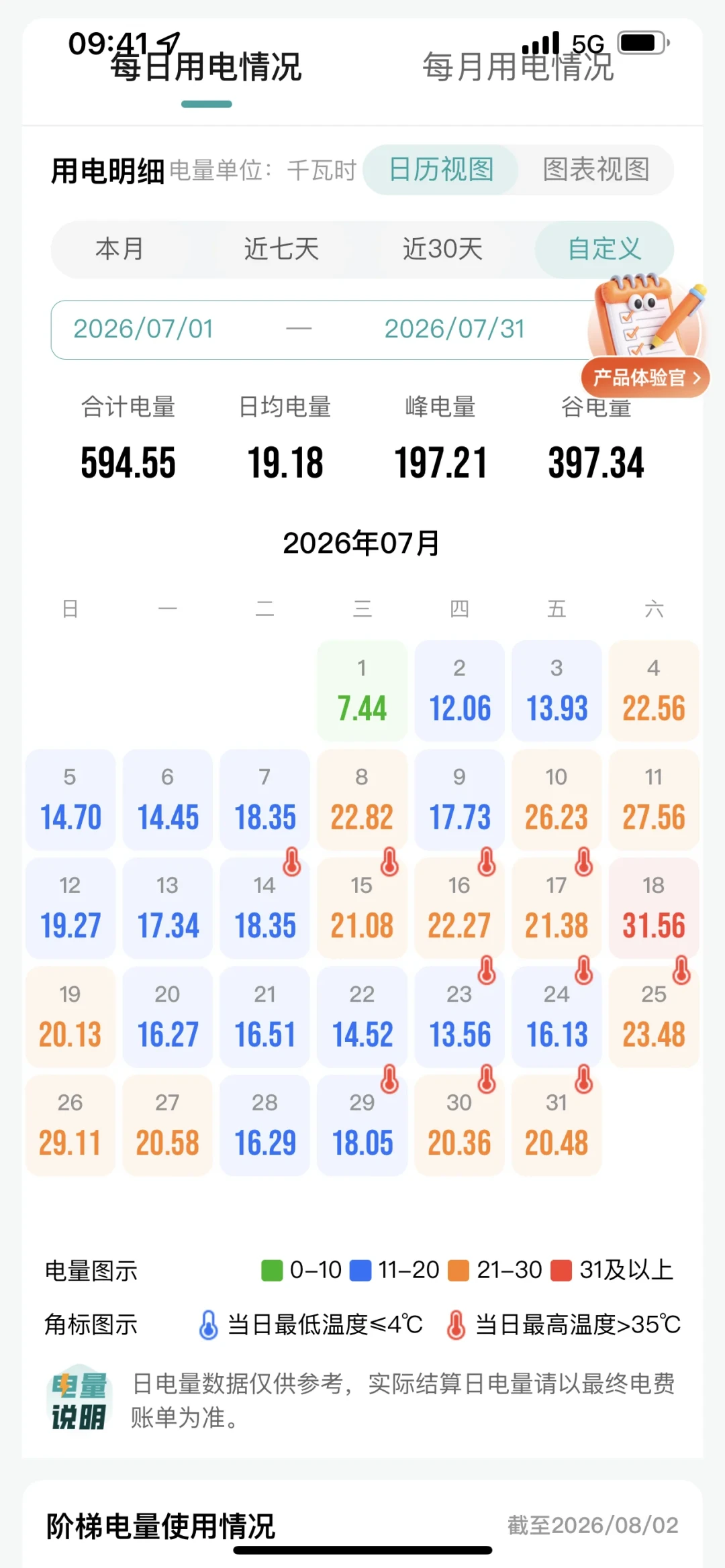
Task: Tap the red high-temperature legend icon
Action: pos(456,1324)
